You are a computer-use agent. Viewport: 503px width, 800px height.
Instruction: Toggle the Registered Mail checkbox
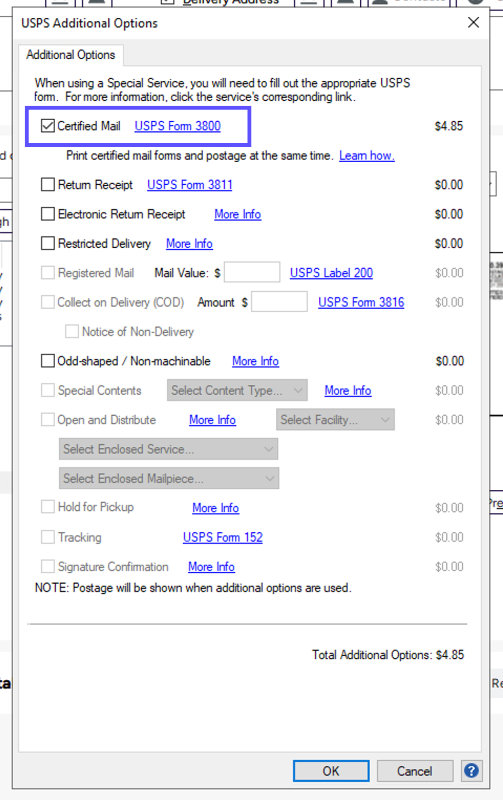pos(48,272)
